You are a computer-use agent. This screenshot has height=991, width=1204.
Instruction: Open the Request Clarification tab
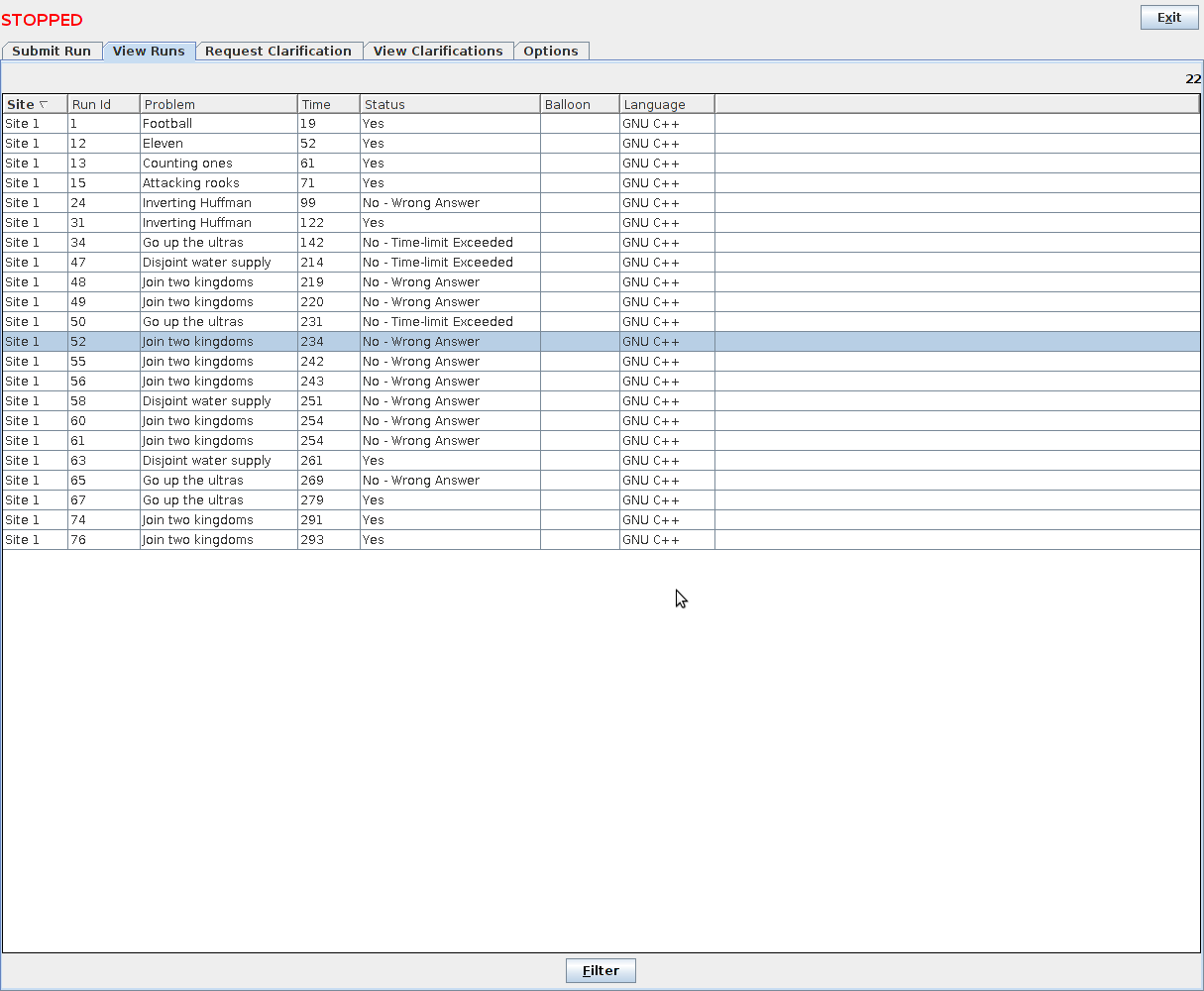pyautogui.click(x=278, y=52)
